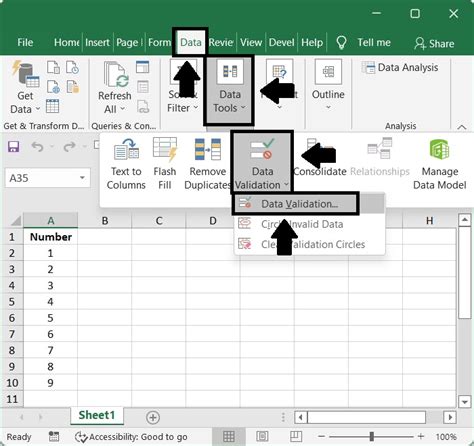Switch to Page Layout view
474x446 pixels.
tap(262, 436)
